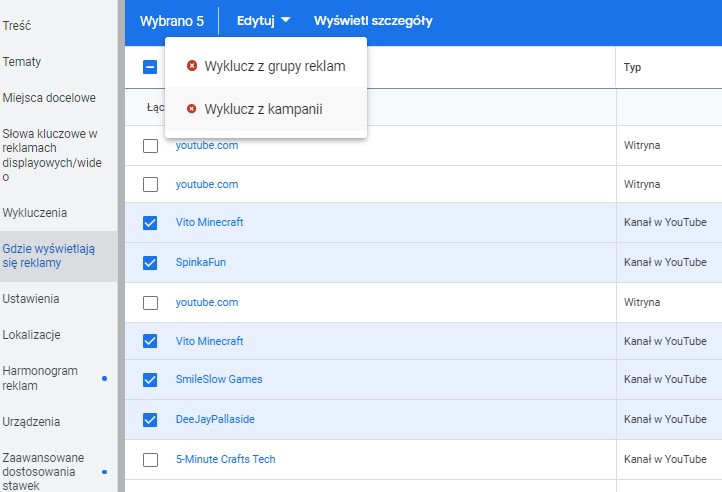Open the first Vito Minecraft channel link
722x492 pixels.
(210, 222)
